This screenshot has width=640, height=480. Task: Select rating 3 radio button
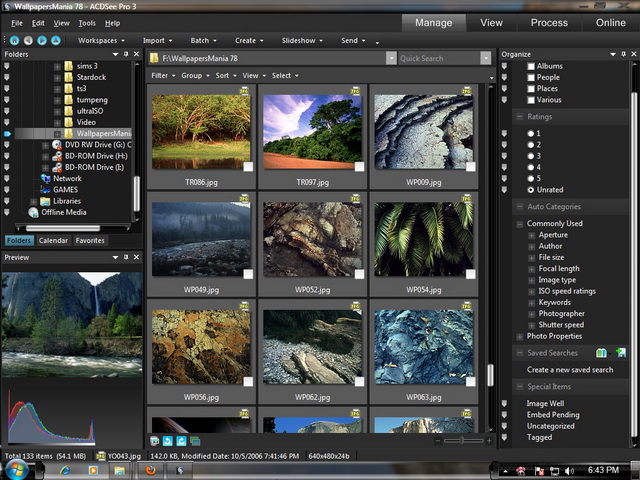pos(531,156)
